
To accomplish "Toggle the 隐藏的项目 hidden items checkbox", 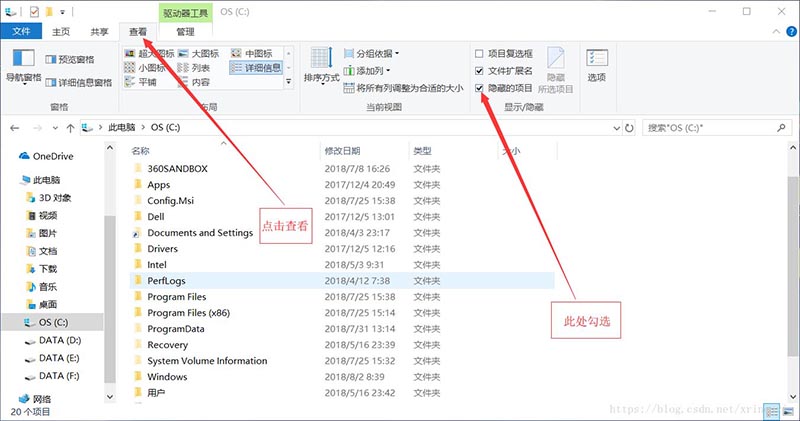I will click(x=480, y=88).
